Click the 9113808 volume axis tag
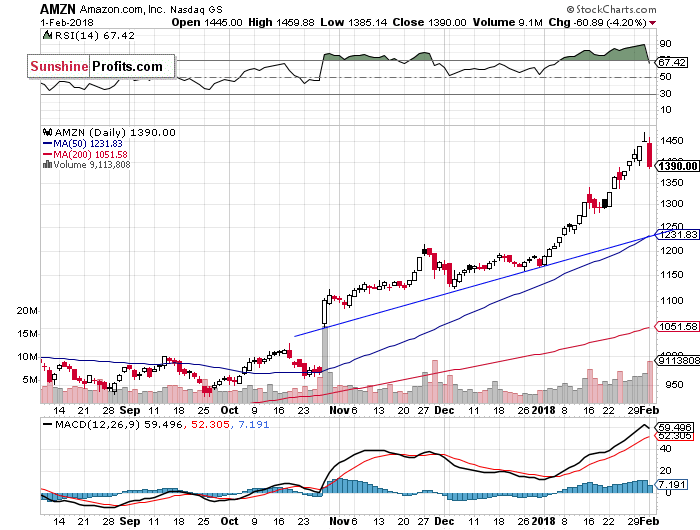Screen dimensions: 700x530 (x=678, y=360)
